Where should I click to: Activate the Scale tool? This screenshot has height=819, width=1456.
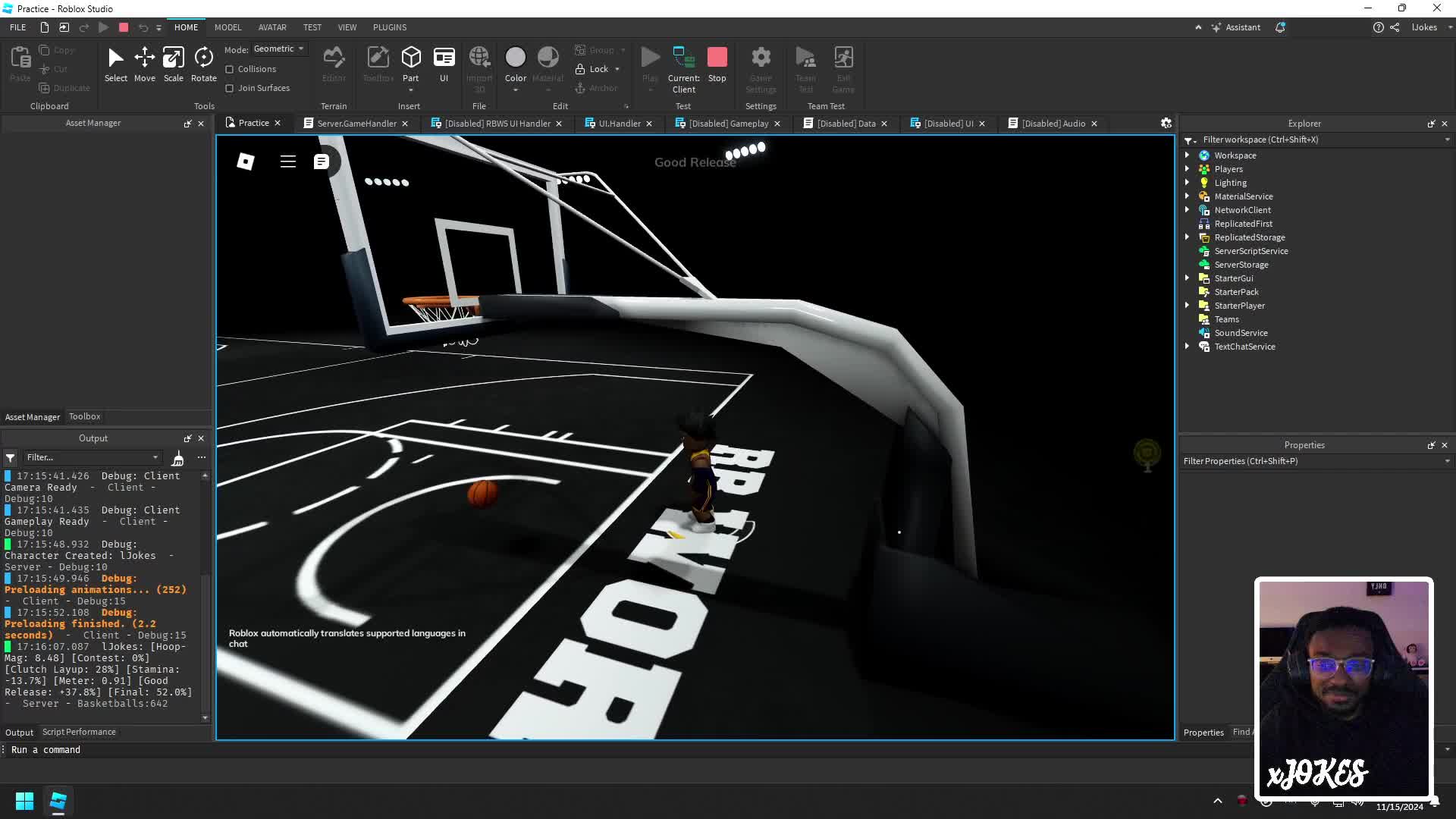173,64
